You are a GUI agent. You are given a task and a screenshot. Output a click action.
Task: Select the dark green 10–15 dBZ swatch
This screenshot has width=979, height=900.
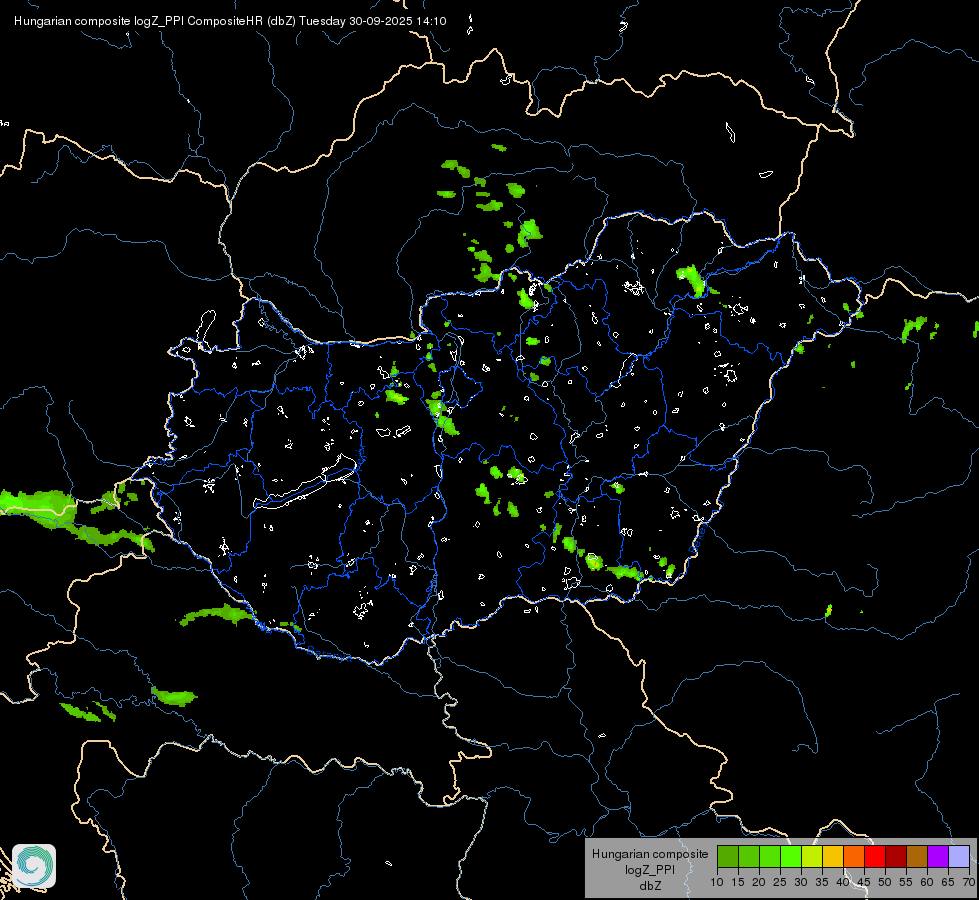727,856
